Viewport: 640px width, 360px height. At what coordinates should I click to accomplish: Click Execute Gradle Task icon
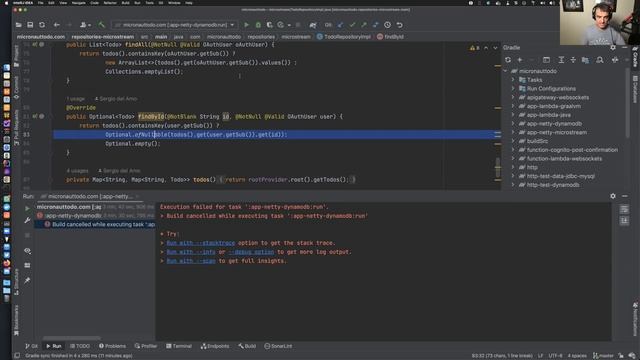point(546,60)
